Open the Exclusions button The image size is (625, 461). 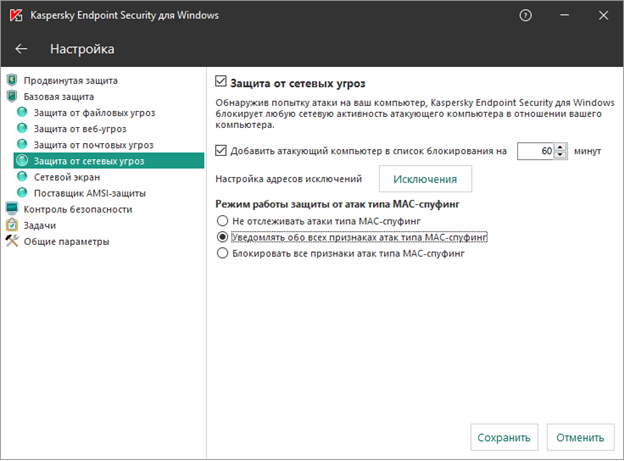pos(425,179)
